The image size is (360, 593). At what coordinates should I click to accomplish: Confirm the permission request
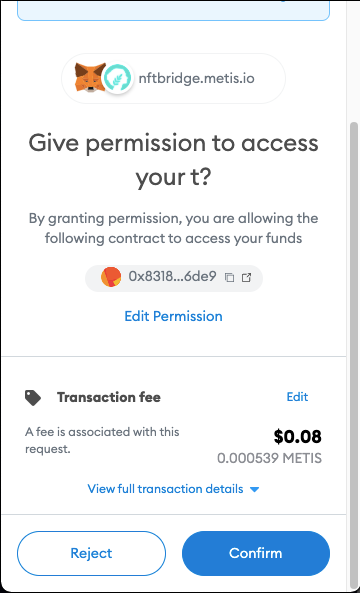coord(256,553)
